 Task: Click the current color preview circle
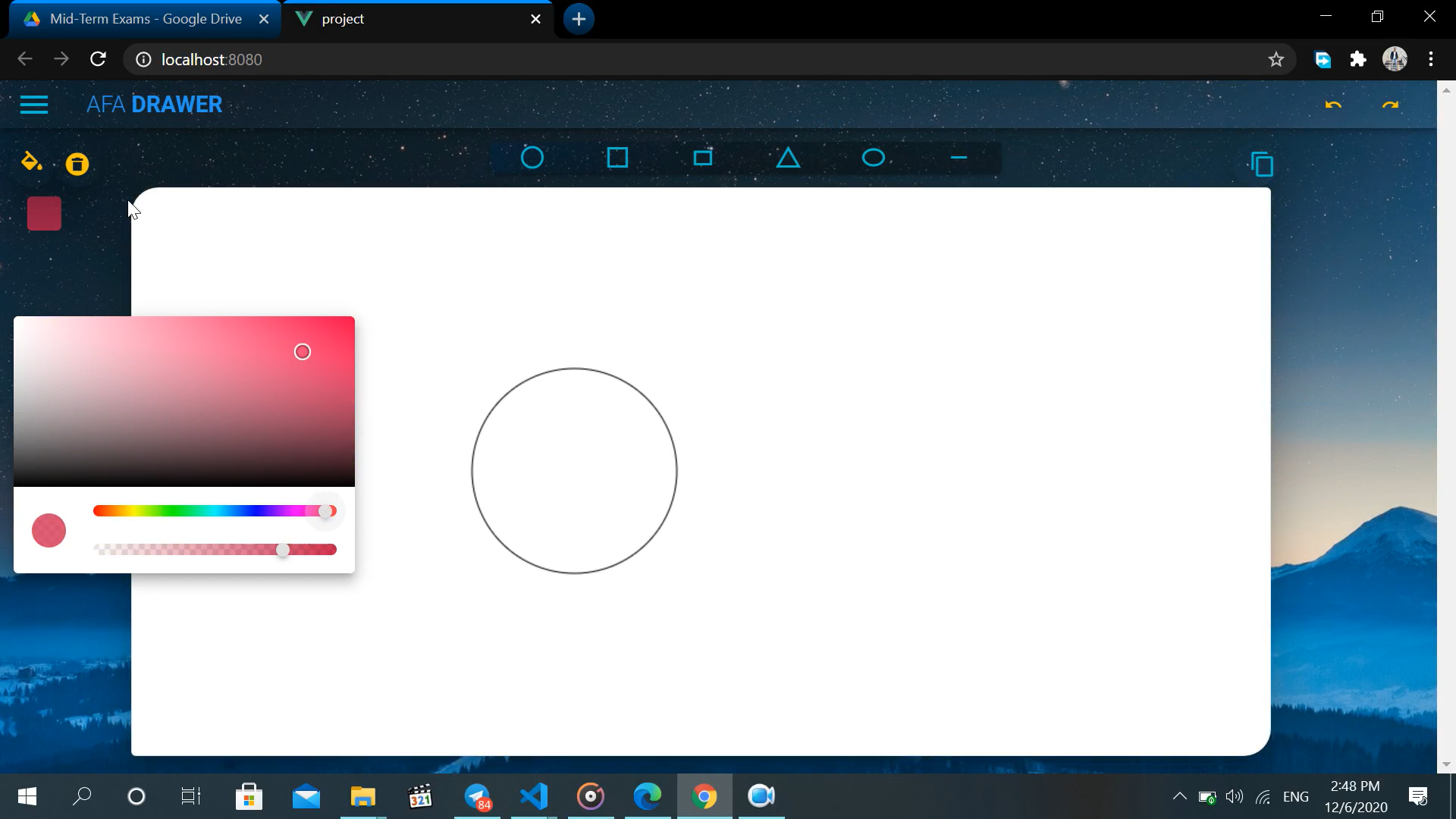(x=49, y=530)
